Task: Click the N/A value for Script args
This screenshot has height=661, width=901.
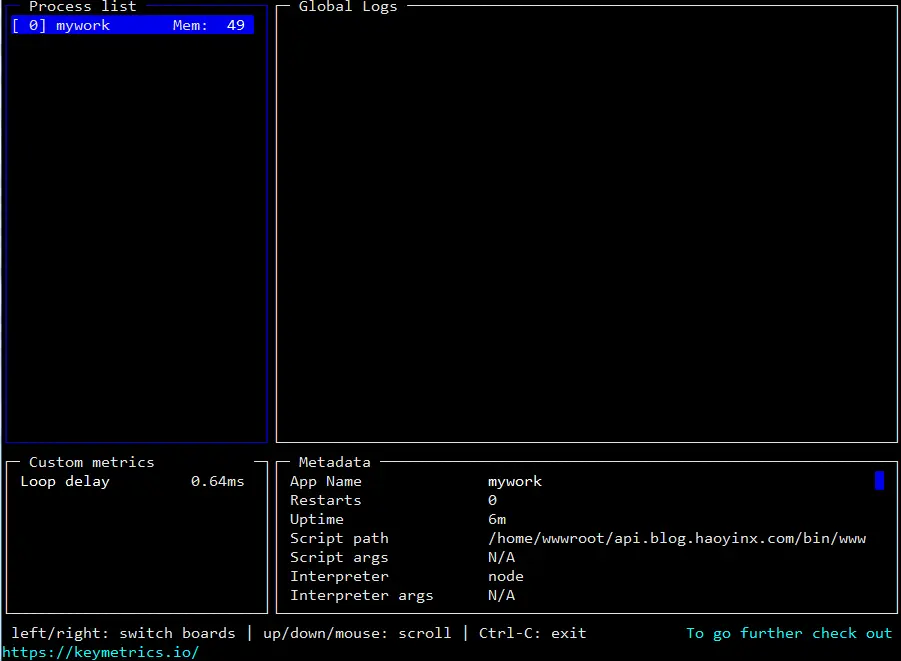Action: (x=502, y=558)
